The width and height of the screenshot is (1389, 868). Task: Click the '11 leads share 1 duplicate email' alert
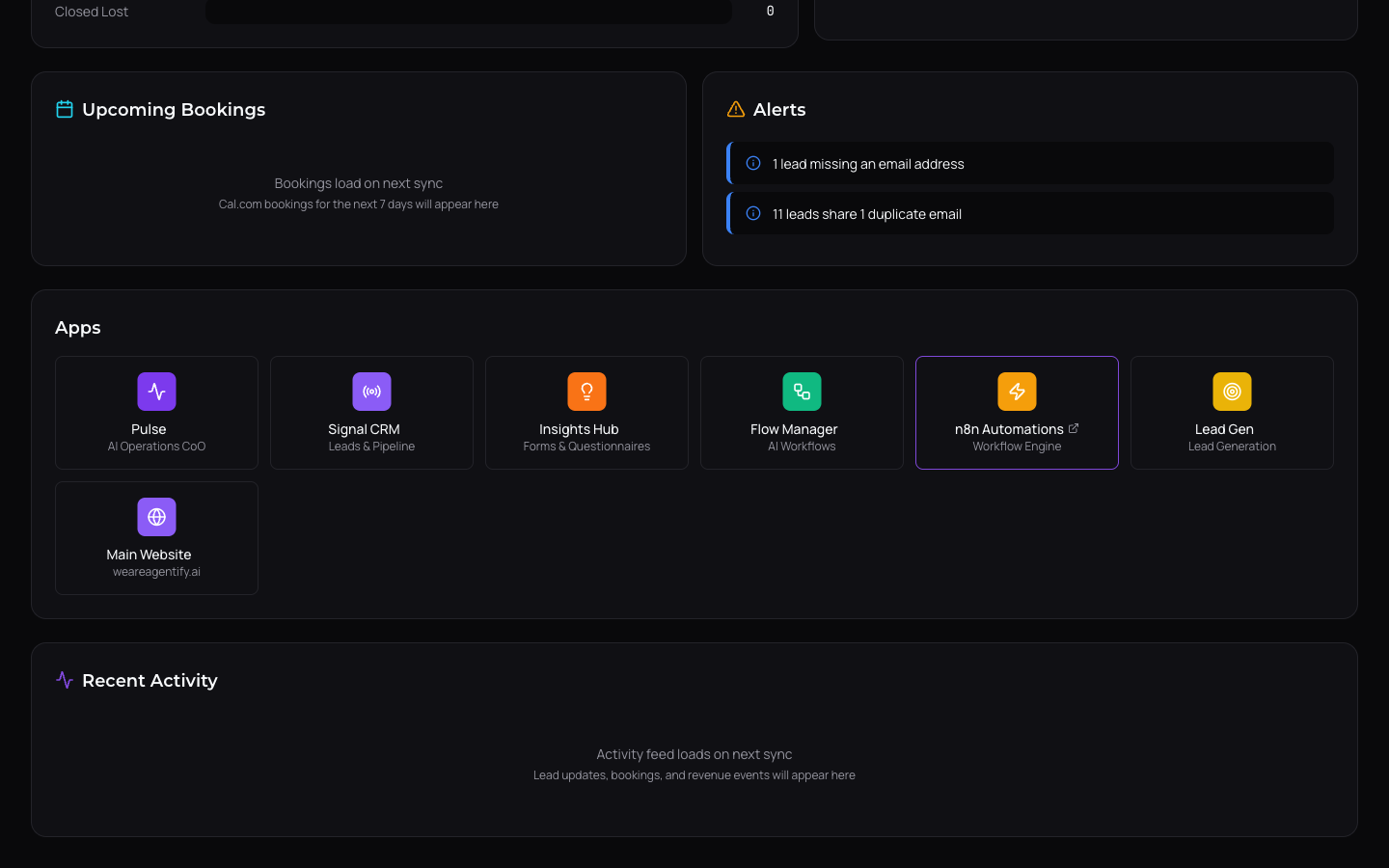click(x=1029, y=213)
